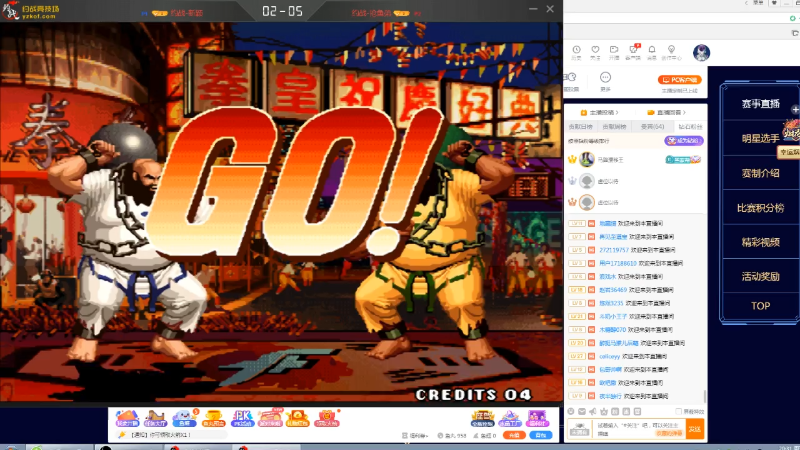Open the red alarm icon in gift bar
The height and width of the screenshot is (450, 800).
(327, 418)
